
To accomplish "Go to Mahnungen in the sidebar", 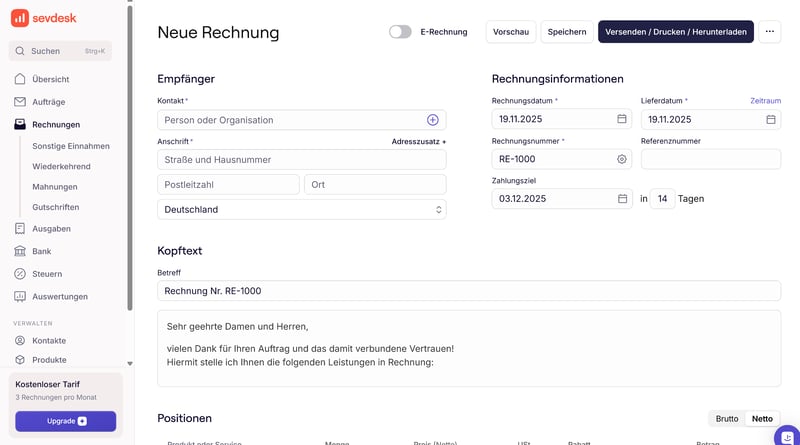I will click(55, 187).
